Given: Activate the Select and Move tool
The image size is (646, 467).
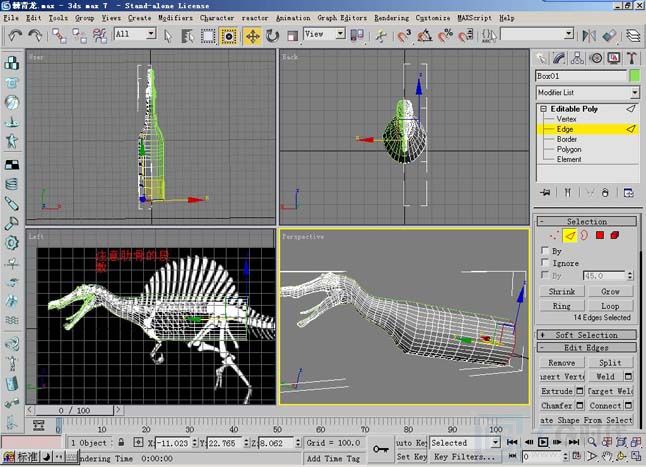Looking at the screenshot, I should coord(253,36).
